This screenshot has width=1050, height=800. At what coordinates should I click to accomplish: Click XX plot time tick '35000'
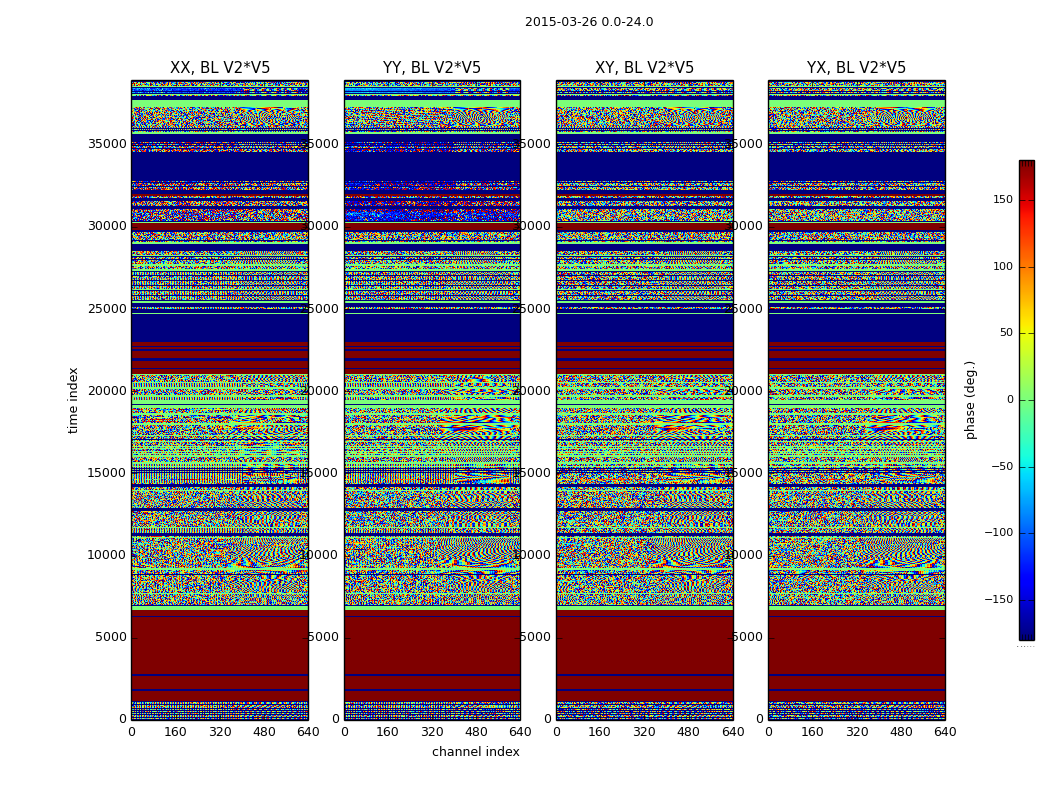coord(107,144)
